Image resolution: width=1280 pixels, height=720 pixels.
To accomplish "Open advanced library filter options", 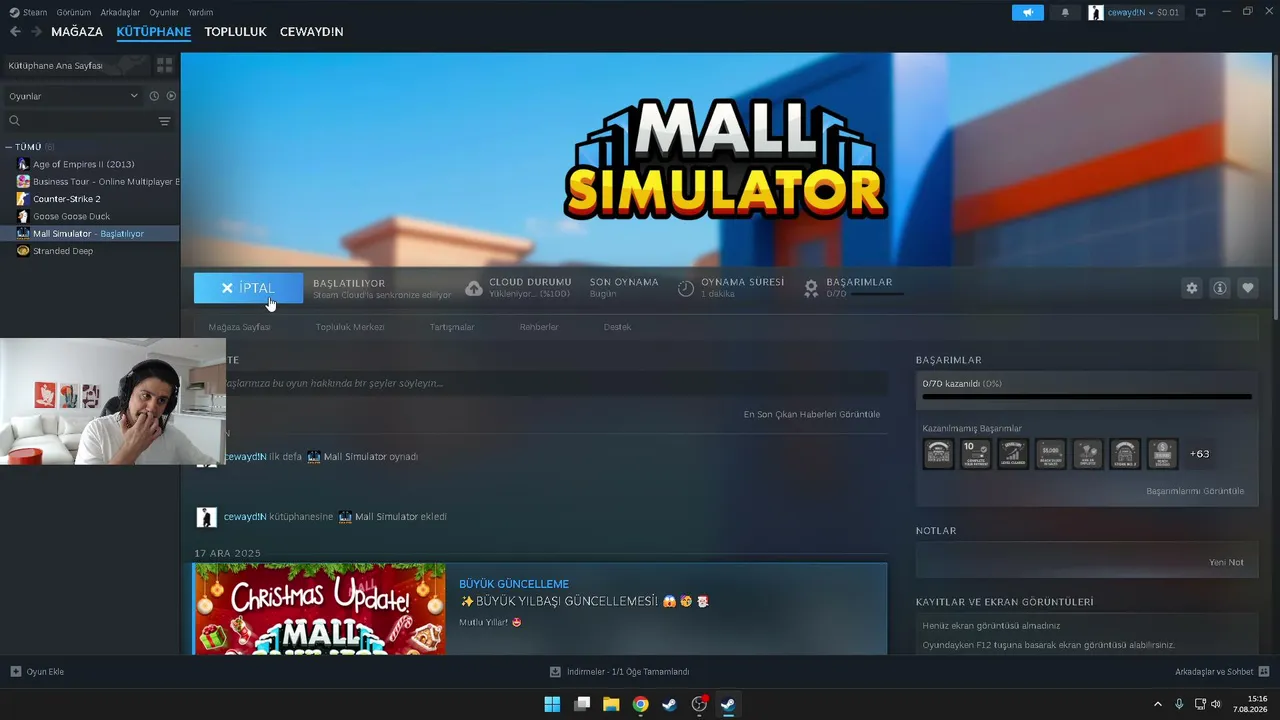I will coord(165,121).
